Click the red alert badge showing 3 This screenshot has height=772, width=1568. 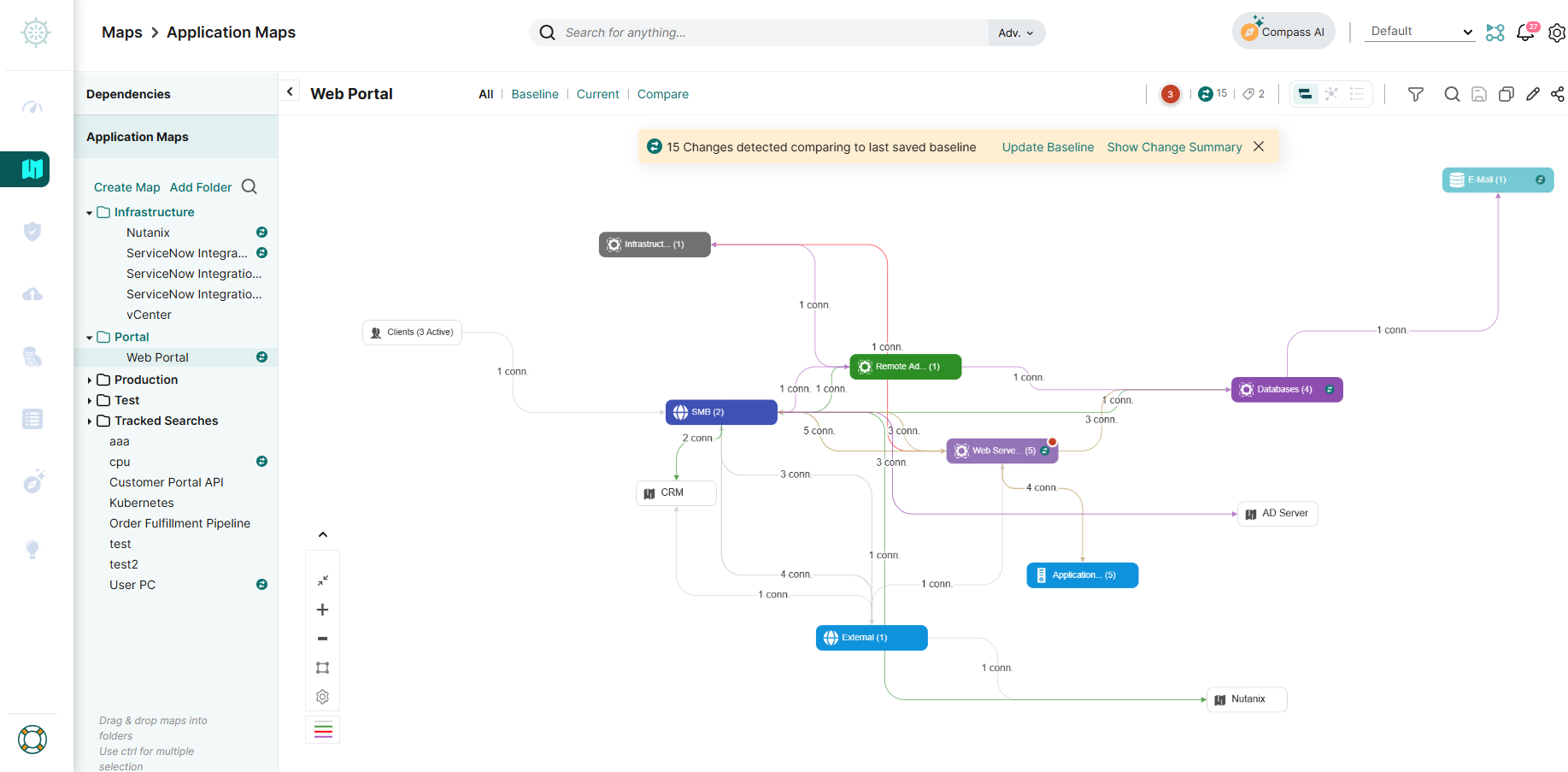(x=1171, y=94)
